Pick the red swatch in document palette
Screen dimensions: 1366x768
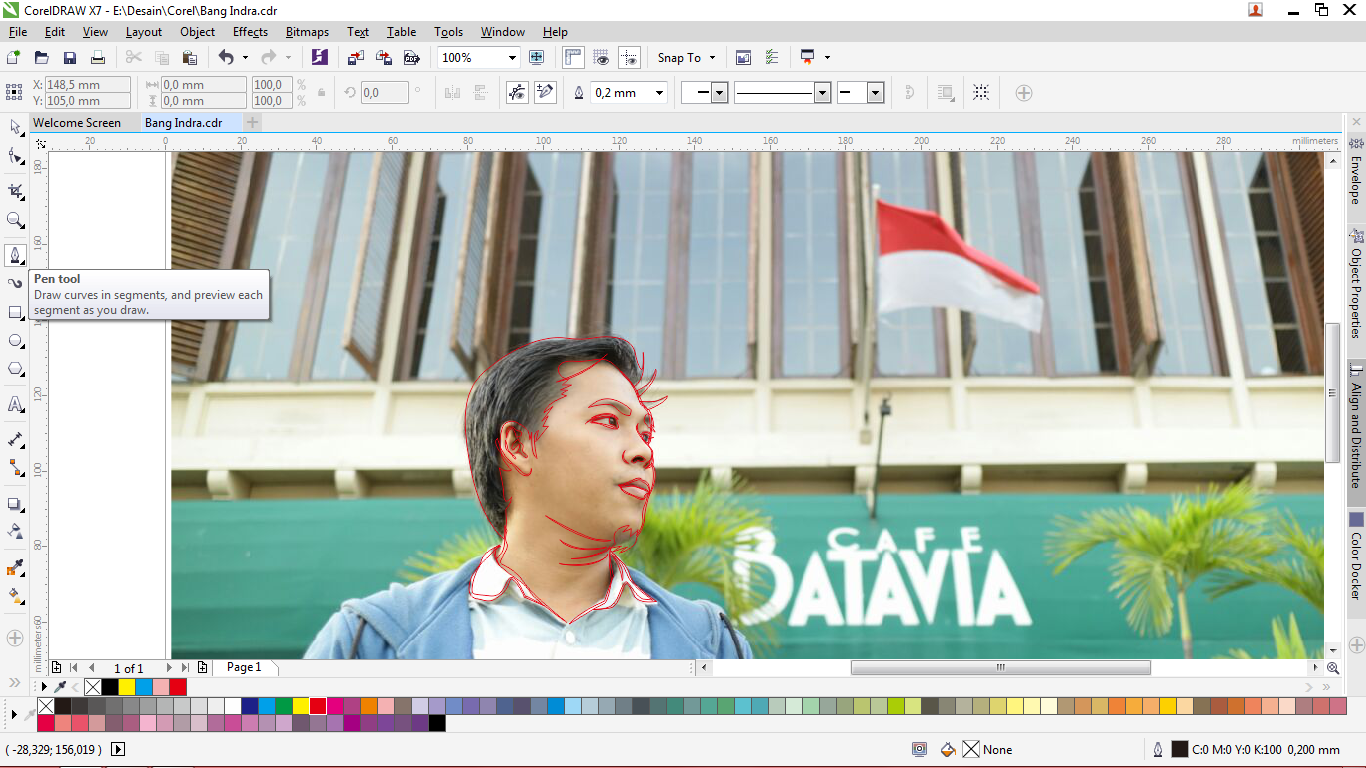(177, 687)
